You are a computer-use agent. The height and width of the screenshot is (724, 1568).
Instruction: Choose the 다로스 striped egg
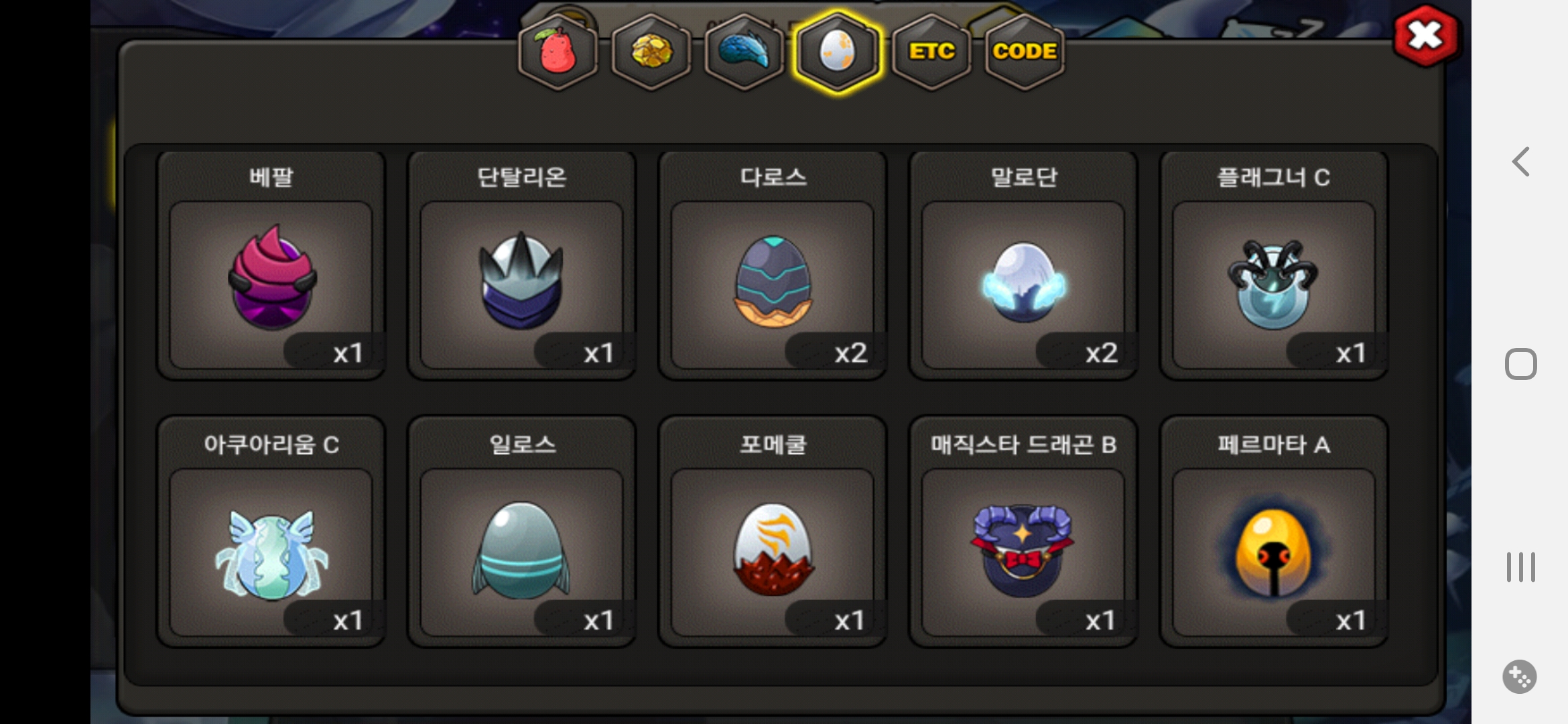coord(773,265)
